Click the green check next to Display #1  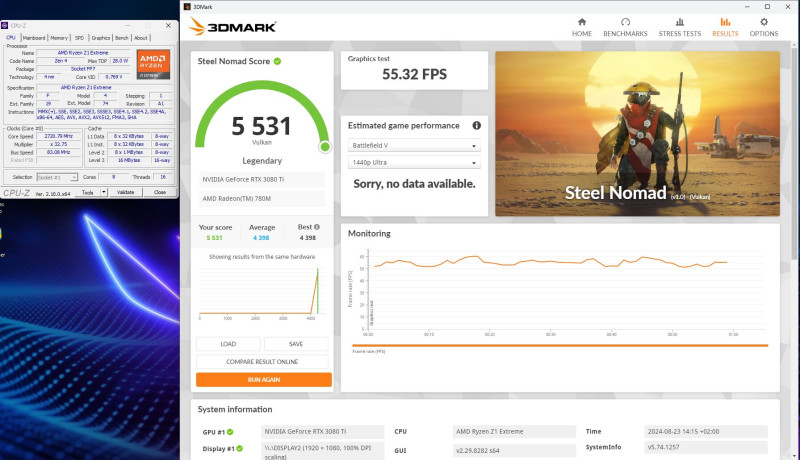coord(239,448)
